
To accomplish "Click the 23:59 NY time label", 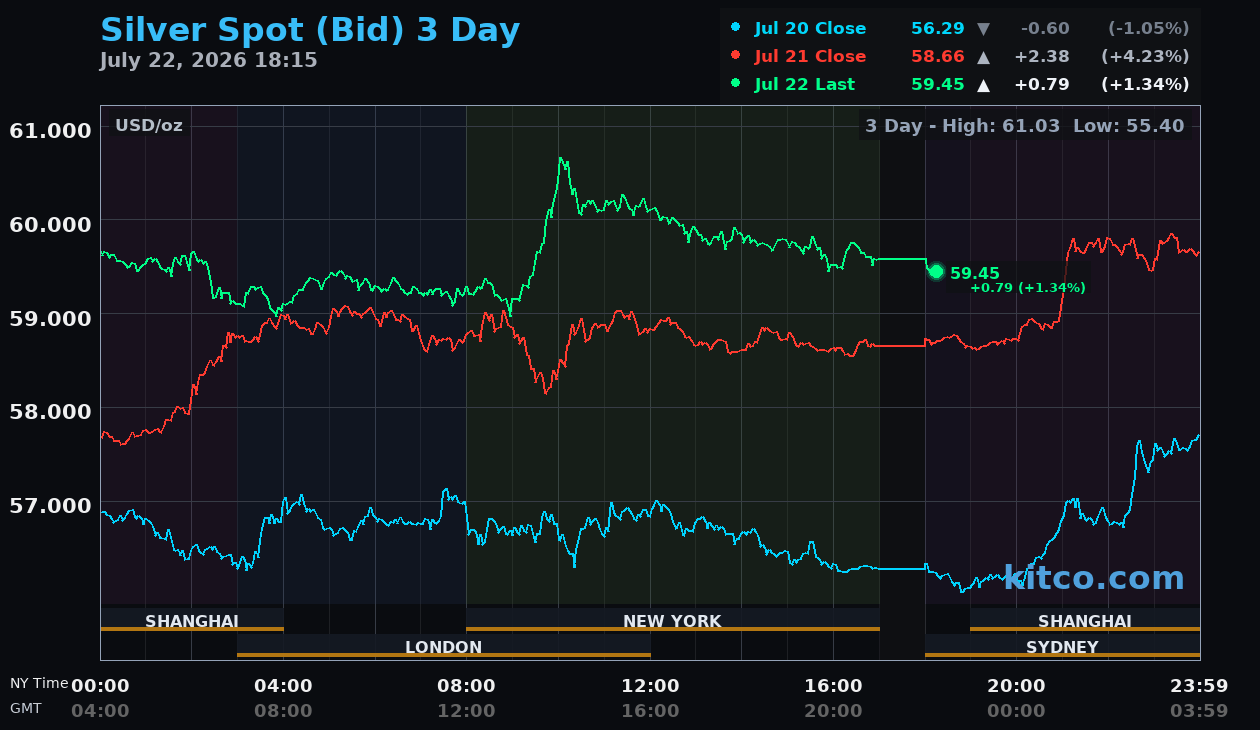I will [1199, 686].
